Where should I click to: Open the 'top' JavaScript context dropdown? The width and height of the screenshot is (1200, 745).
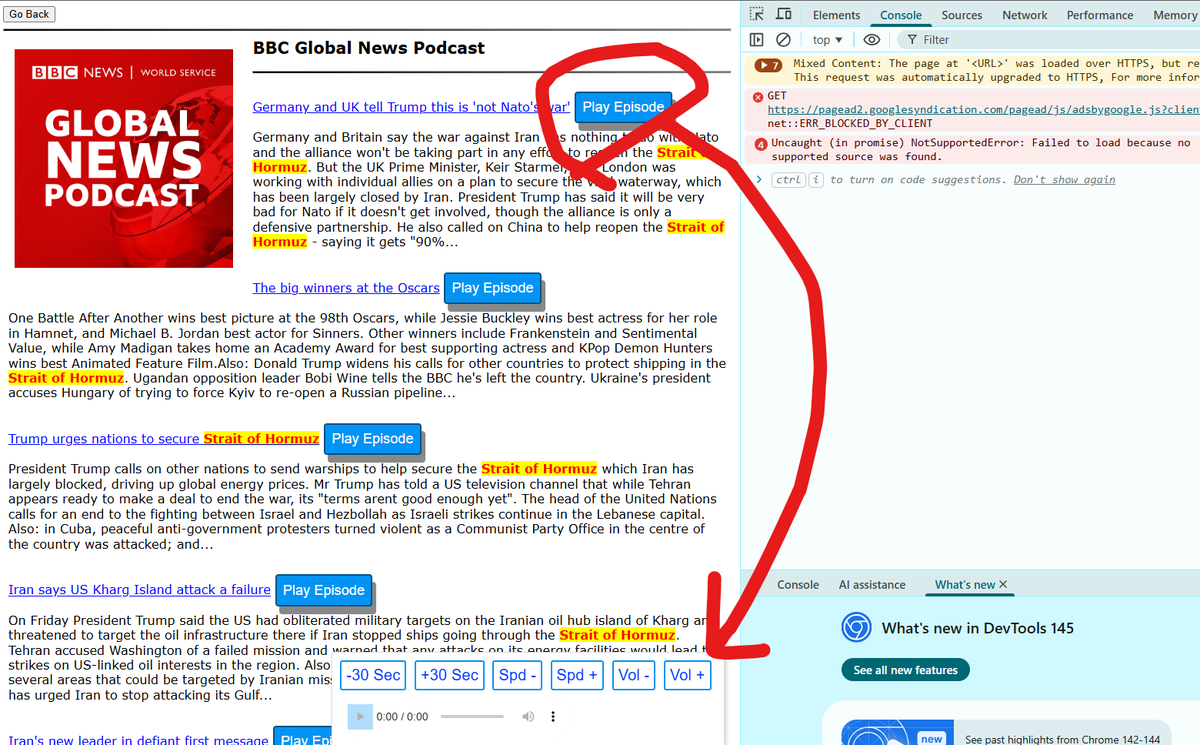click(827, 40)
